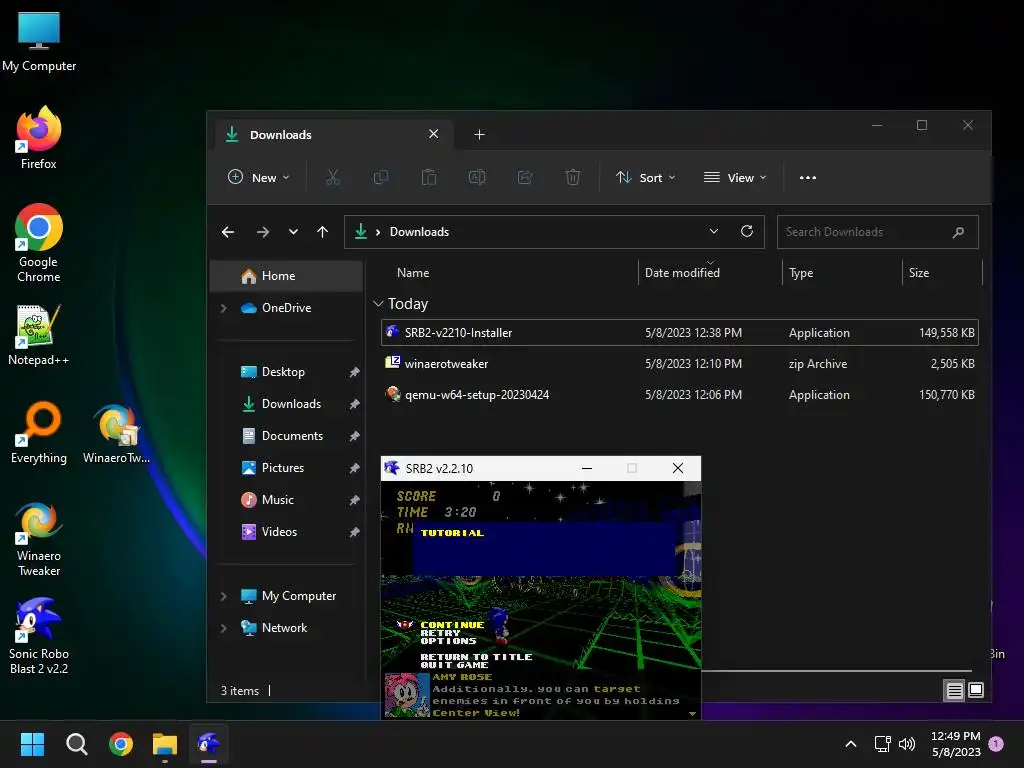This screenshot has height=768, width=1024.
Task: Open Everything search desktop shortcut
Action: click(39, 432)
